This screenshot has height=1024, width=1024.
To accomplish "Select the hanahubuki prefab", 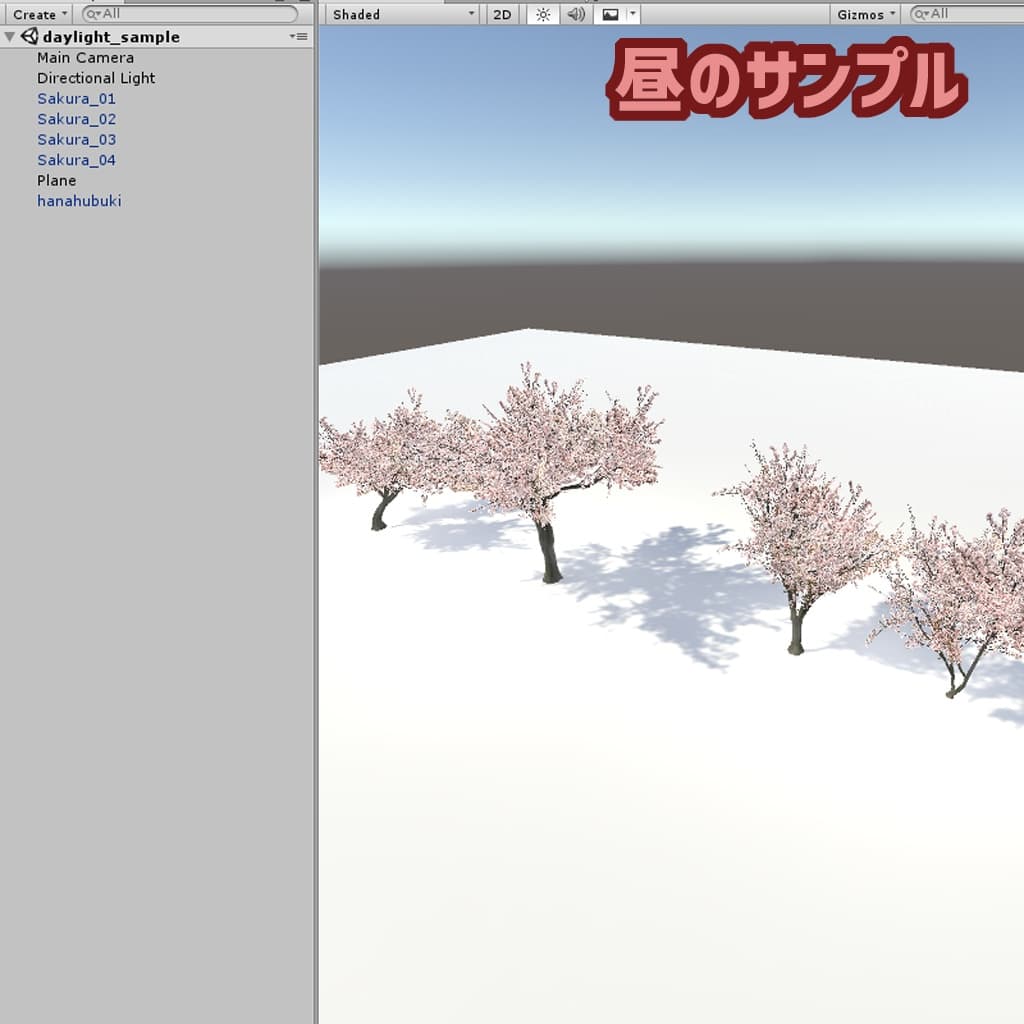I will pos(79,201).
